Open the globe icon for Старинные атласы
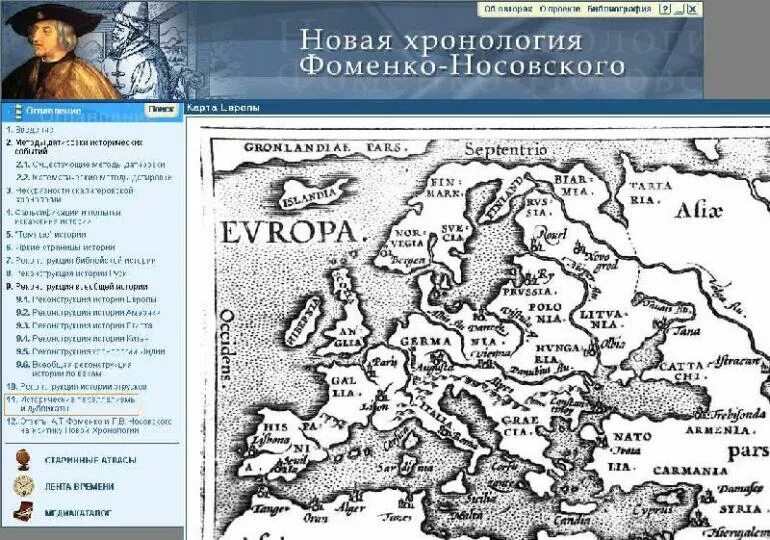 [23, 460]
